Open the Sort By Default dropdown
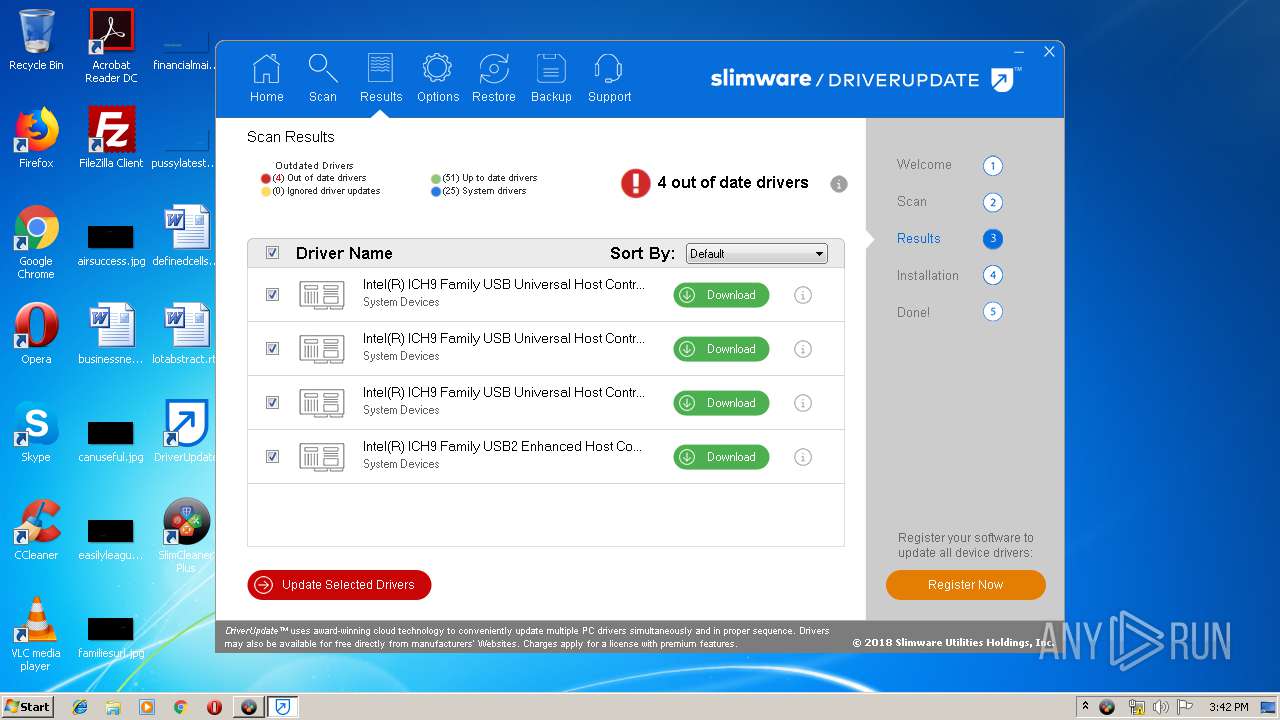Screen dimensions: 1280x720 pos(757,254)
